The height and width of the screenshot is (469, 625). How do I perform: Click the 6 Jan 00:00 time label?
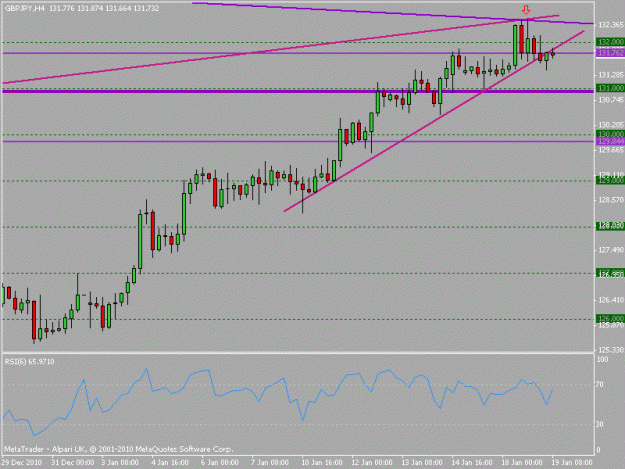click(220, 463)
